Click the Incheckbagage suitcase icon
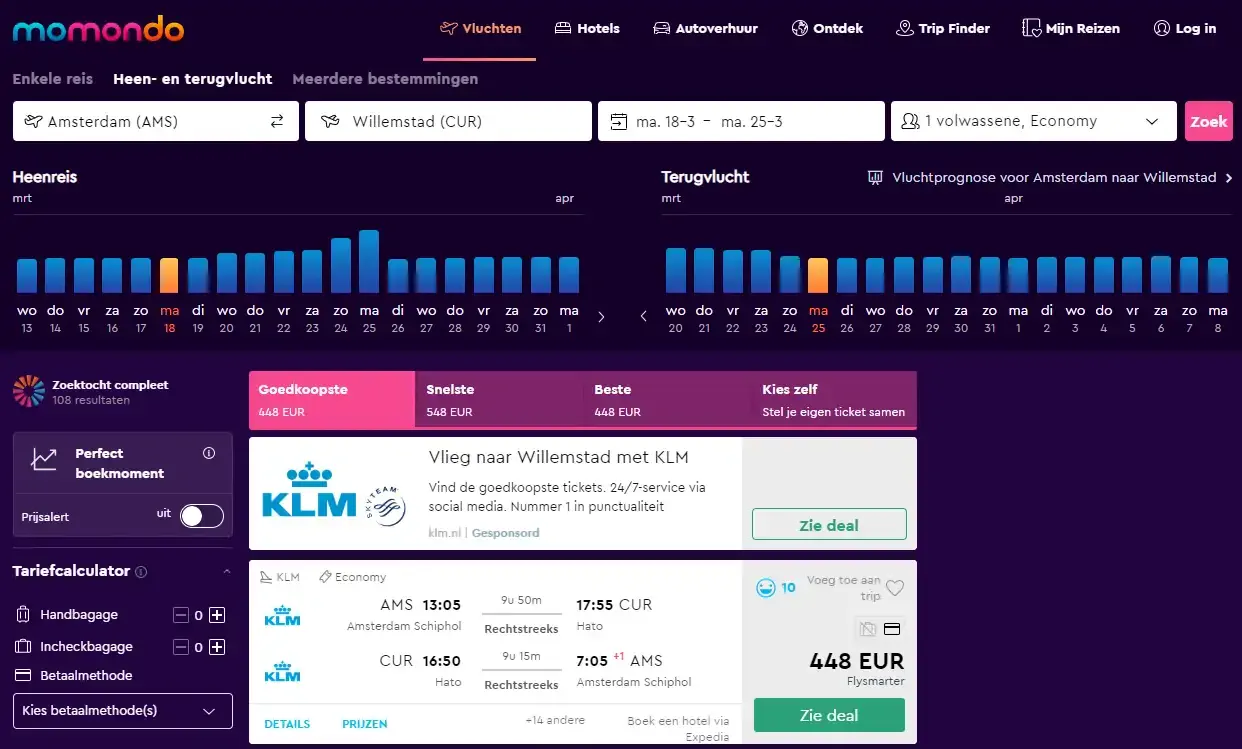The width and height of the screenshot is (1242, 749). (x=23, y=647)
